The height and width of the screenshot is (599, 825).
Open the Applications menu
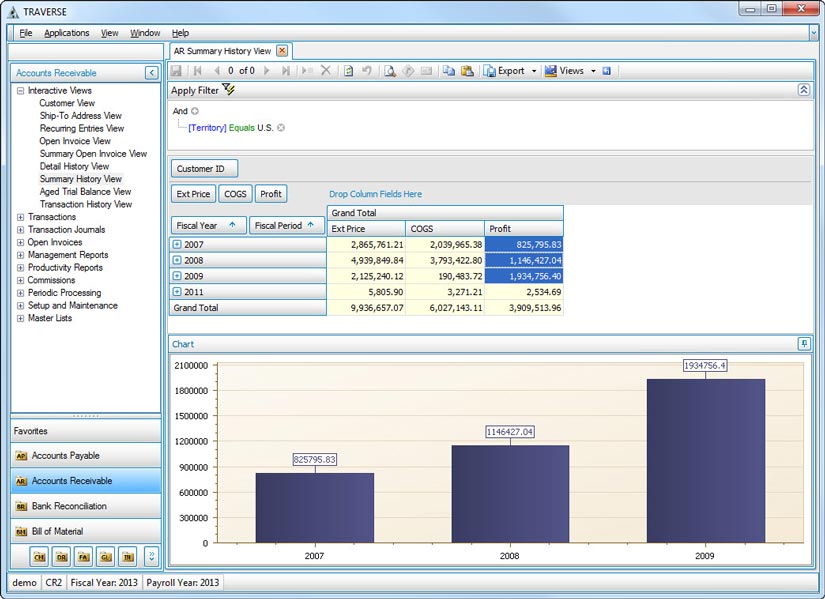(67, 33)
